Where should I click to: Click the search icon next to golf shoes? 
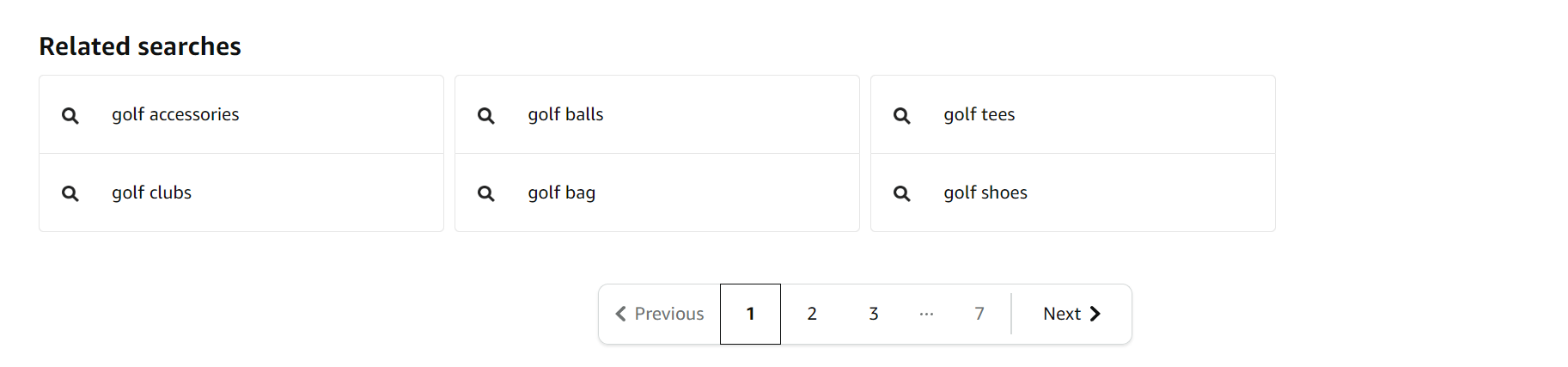902,193
